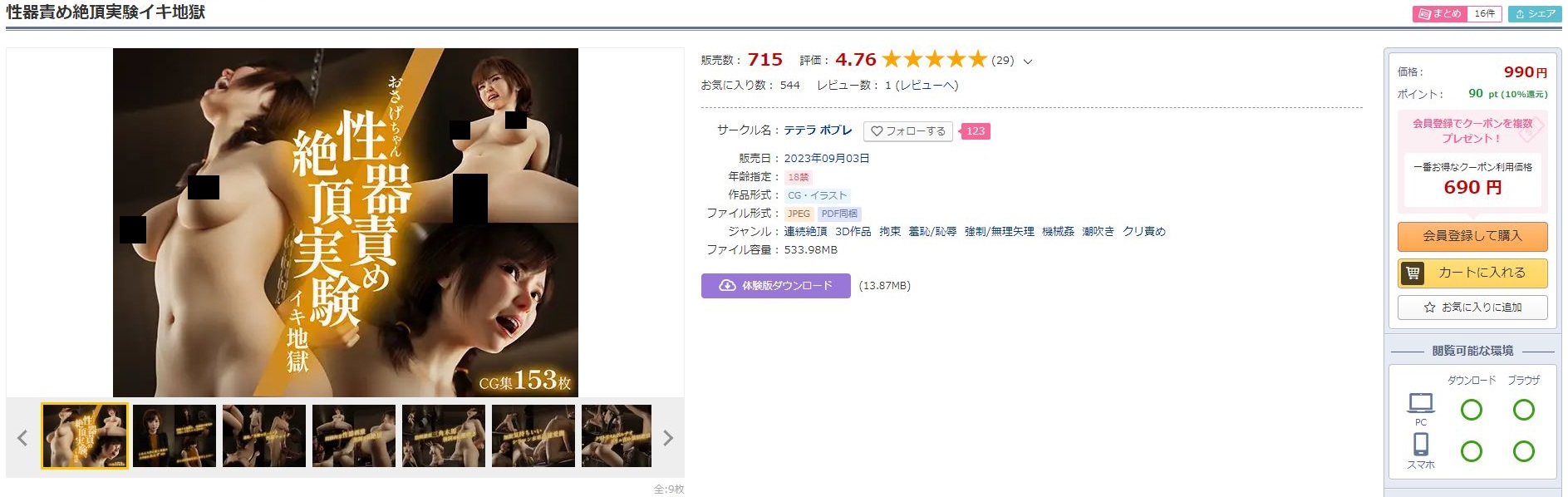Click the heart フォローする follow button
Screen dimensions: 1568x497
908,131
